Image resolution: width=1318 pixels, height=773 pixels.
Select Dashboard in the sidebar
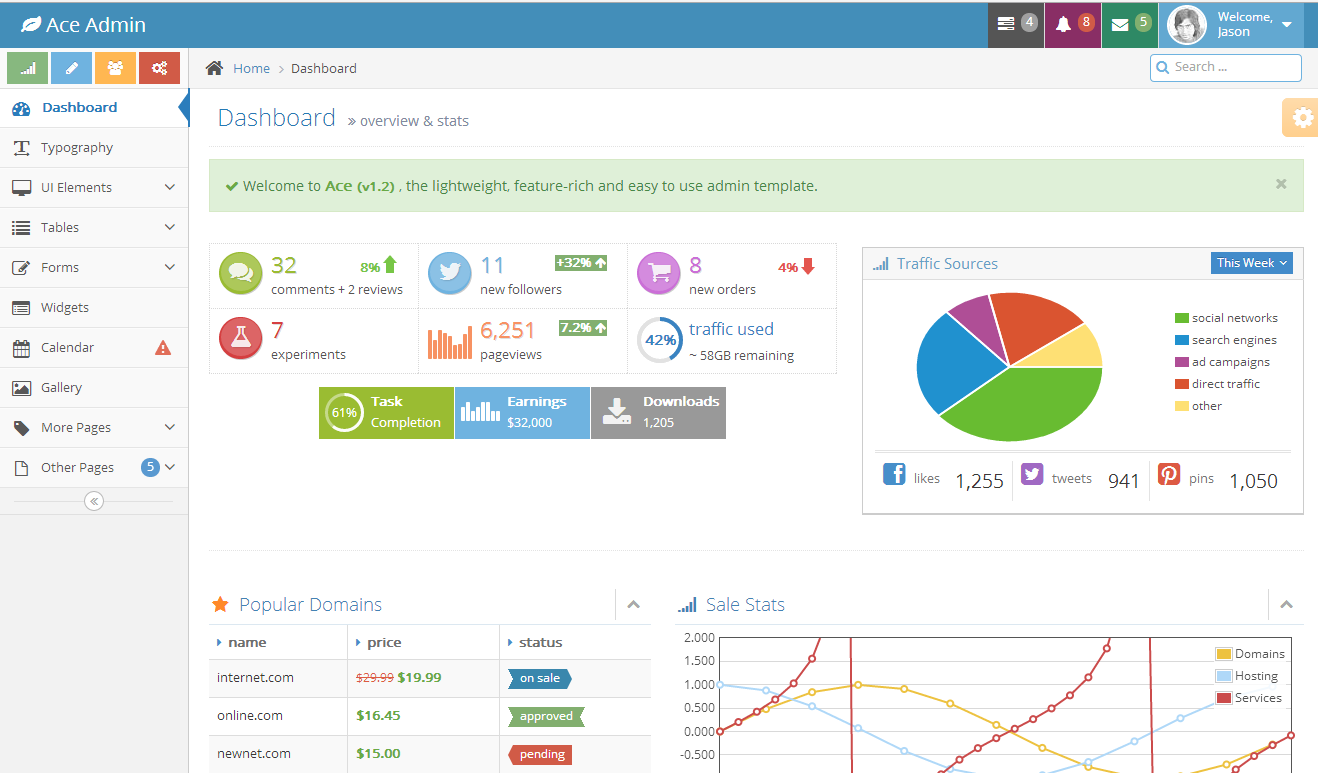[x=94, y=107]
